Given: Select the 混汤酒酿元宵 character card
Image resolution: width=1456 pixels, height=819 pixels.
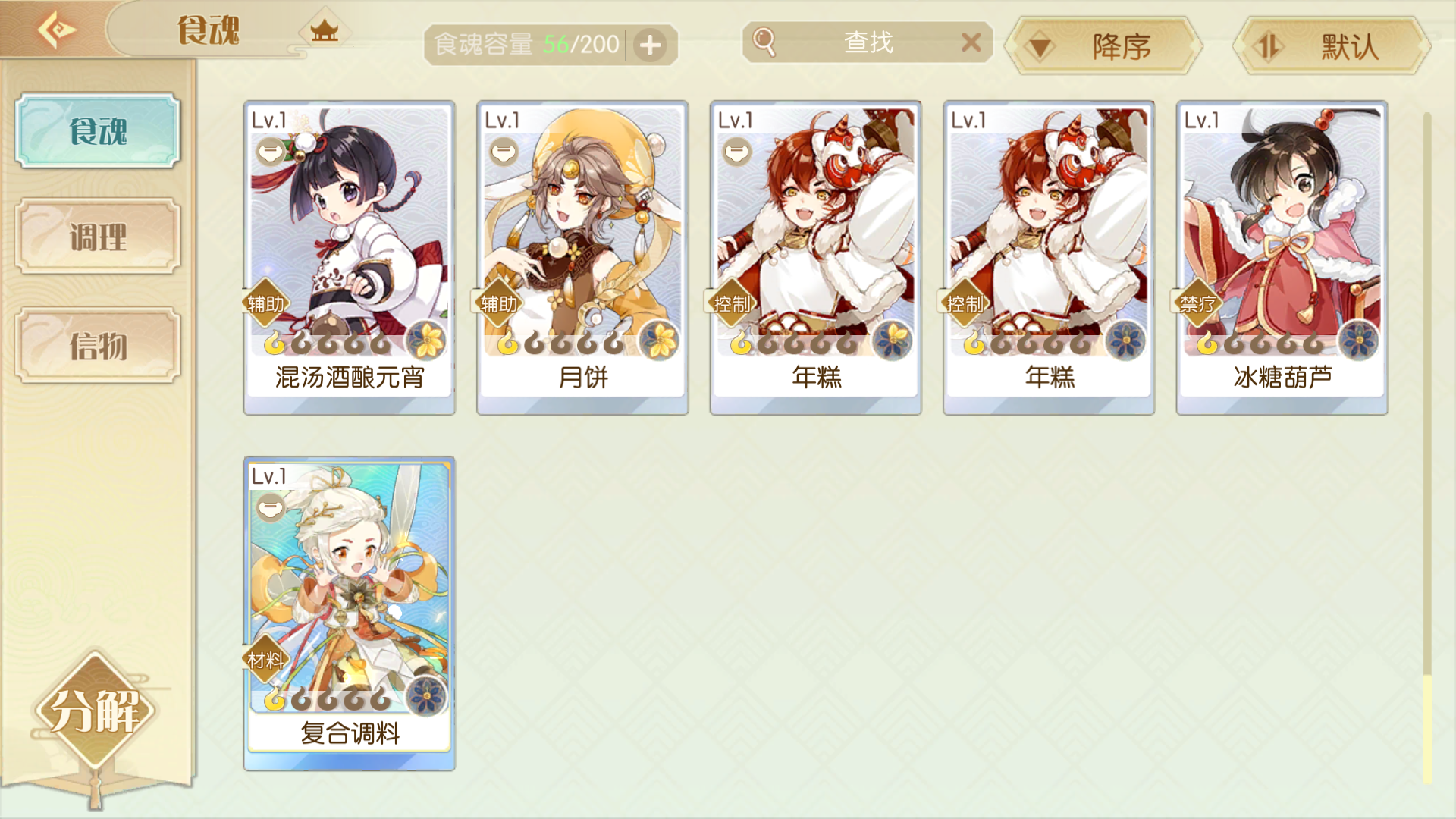Looking at the screenshot, I should click(x=350, y=257).
